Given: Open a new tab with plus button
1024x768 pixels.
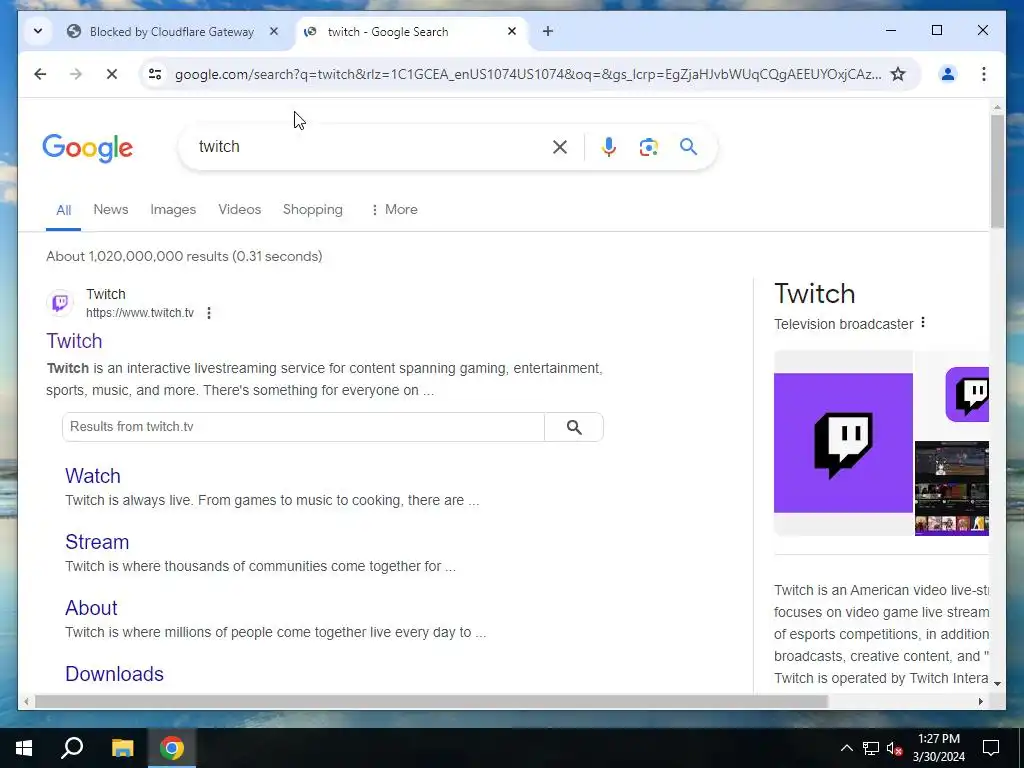Looking at the screenshot, I should [x=548, y=31].
